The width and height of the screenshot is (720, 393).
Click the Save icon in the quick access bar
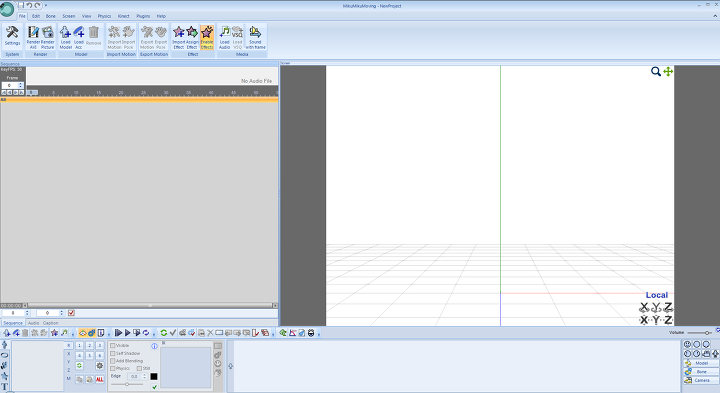[21, 5]
